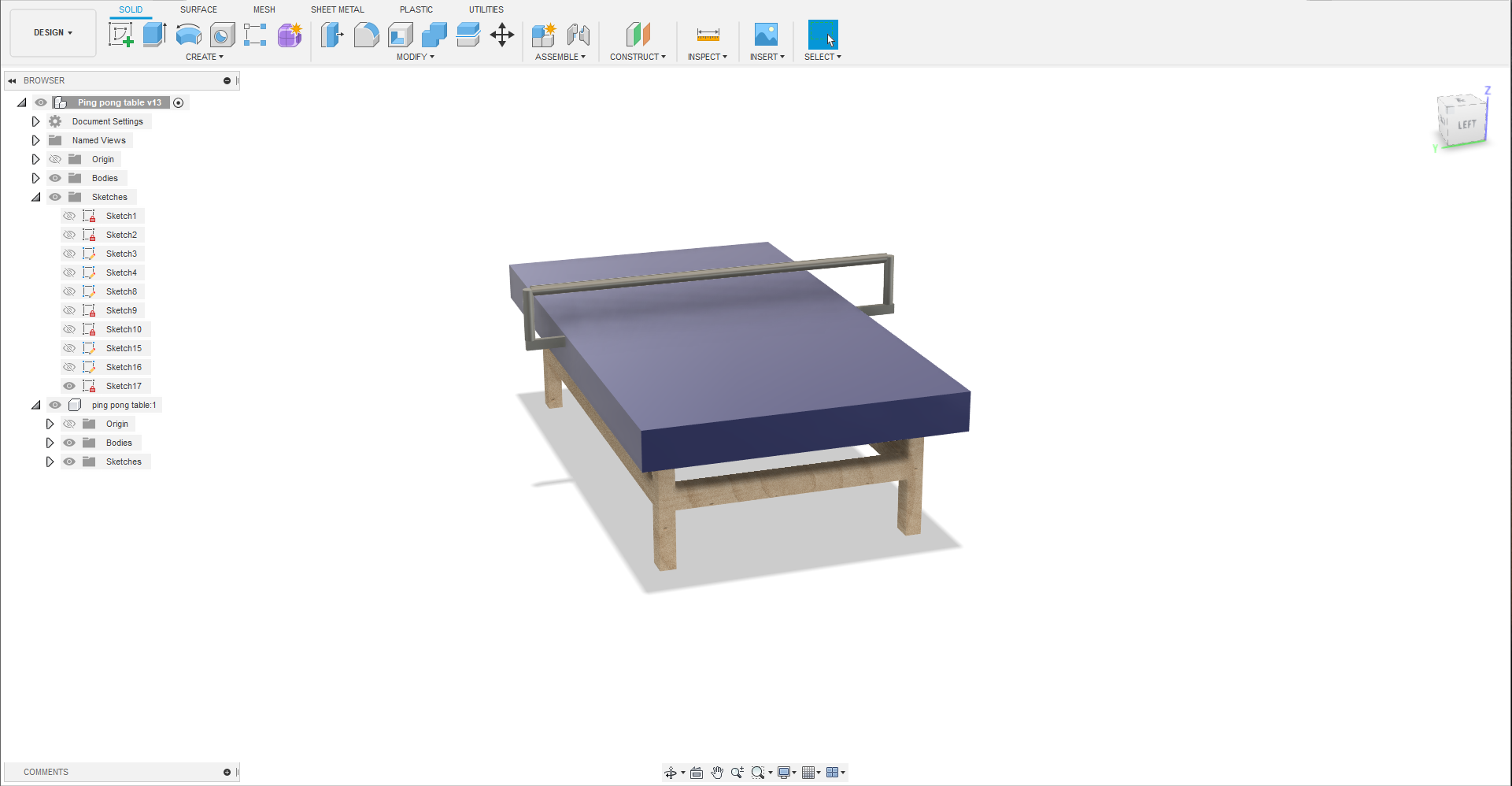Open the SHEET METAL tab
Screen dimensions: 1512x786
tap(337, 9)
